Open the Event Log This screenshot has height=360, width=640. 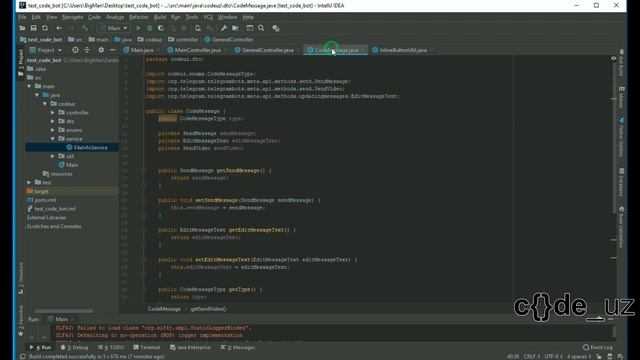coord(598,347)
